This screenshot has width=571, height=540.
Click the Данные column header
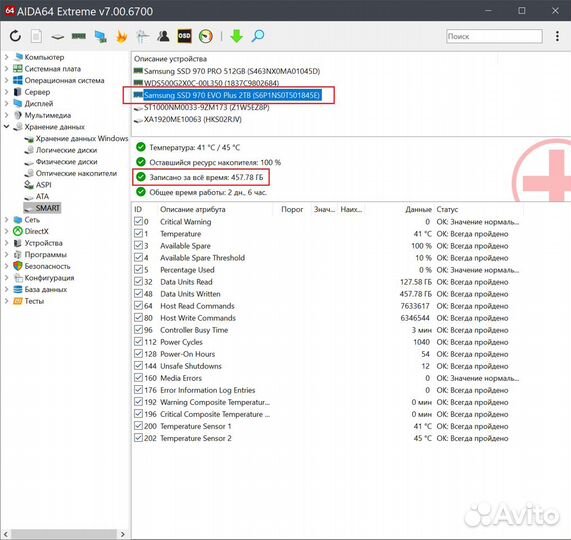418,209
